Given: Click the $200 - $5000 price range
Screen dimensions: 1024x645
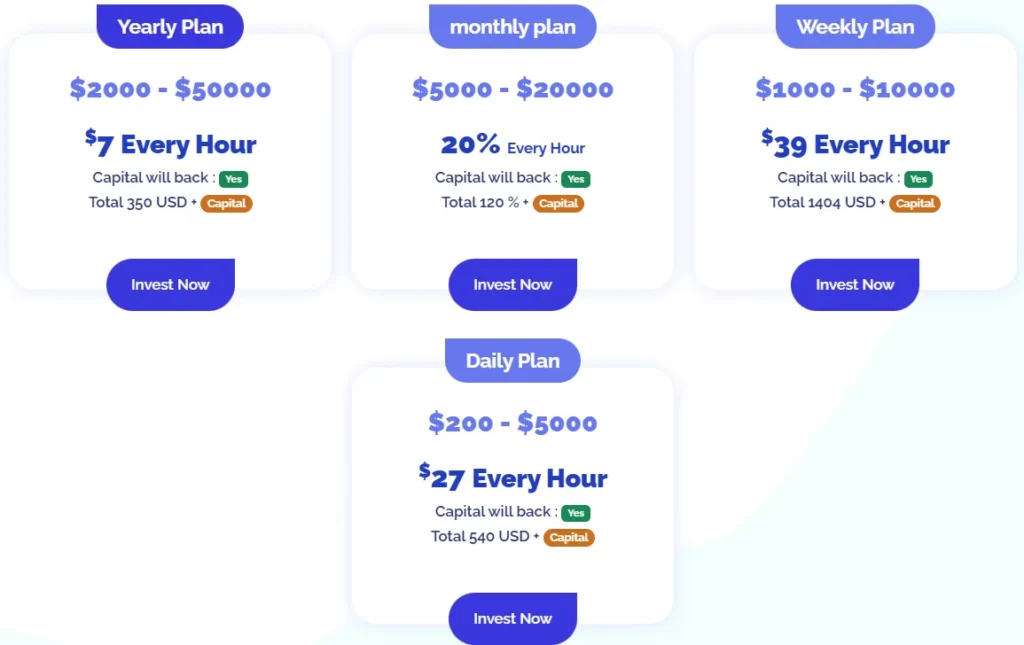Looking at the screenshot, I should (x=512, y=423).
